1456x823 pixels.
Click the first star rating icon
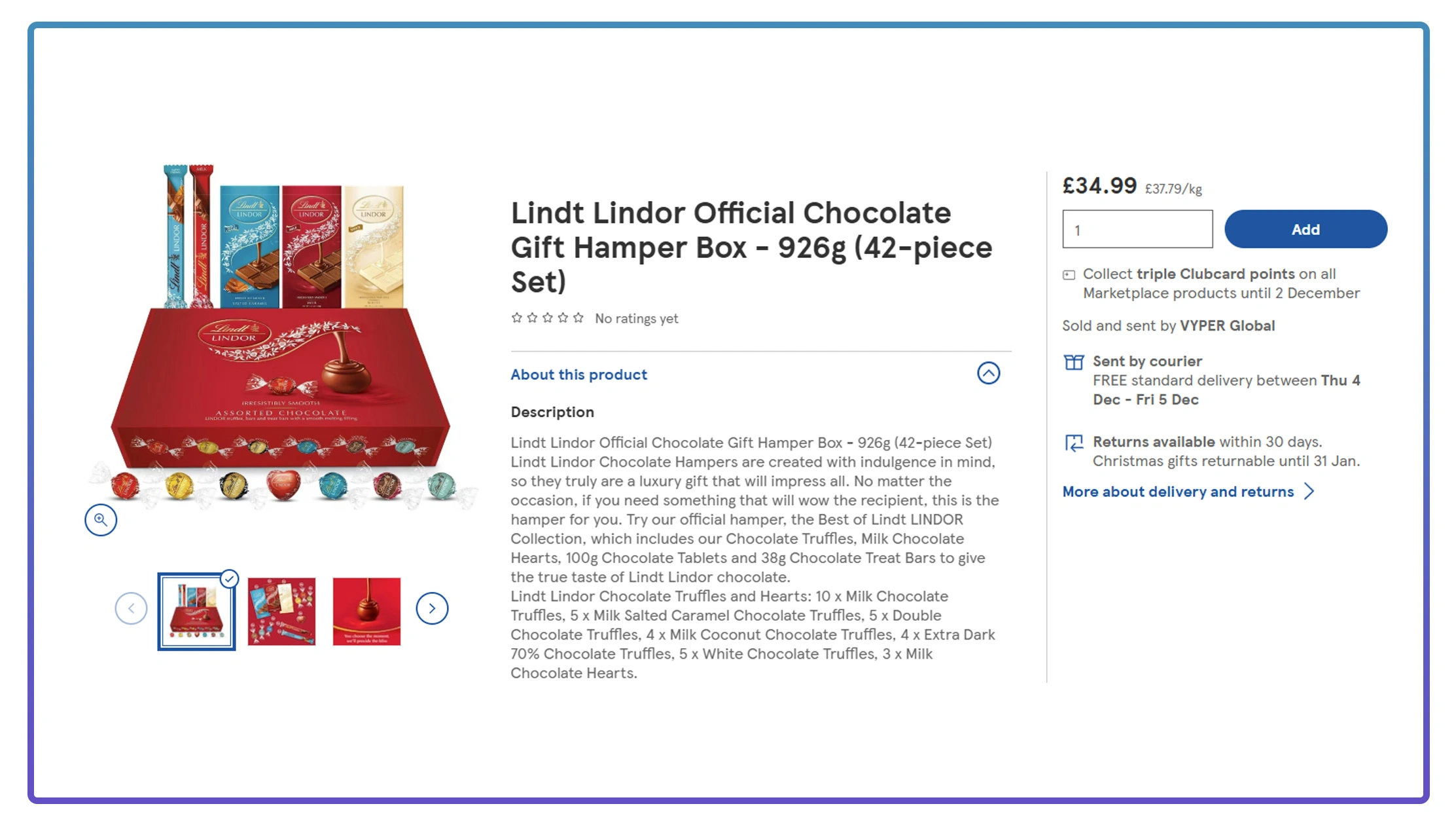(516, 318)
